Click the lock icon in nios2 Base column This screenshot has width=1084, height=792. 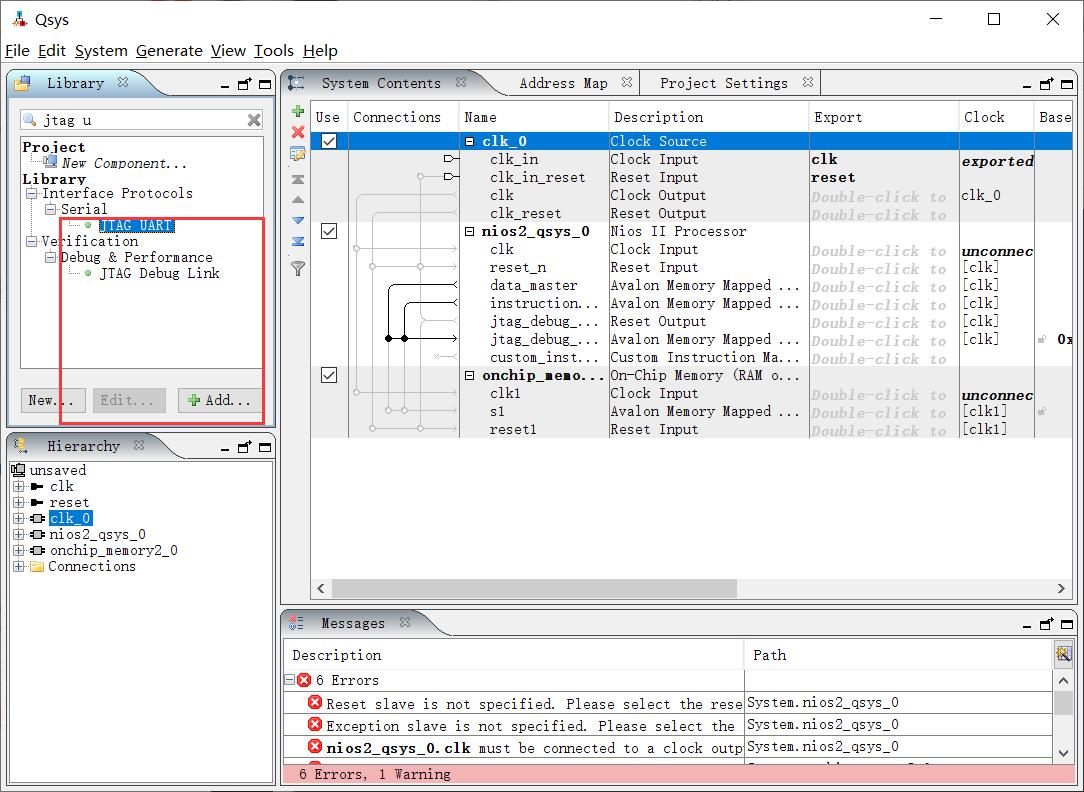pos(1042,339)
